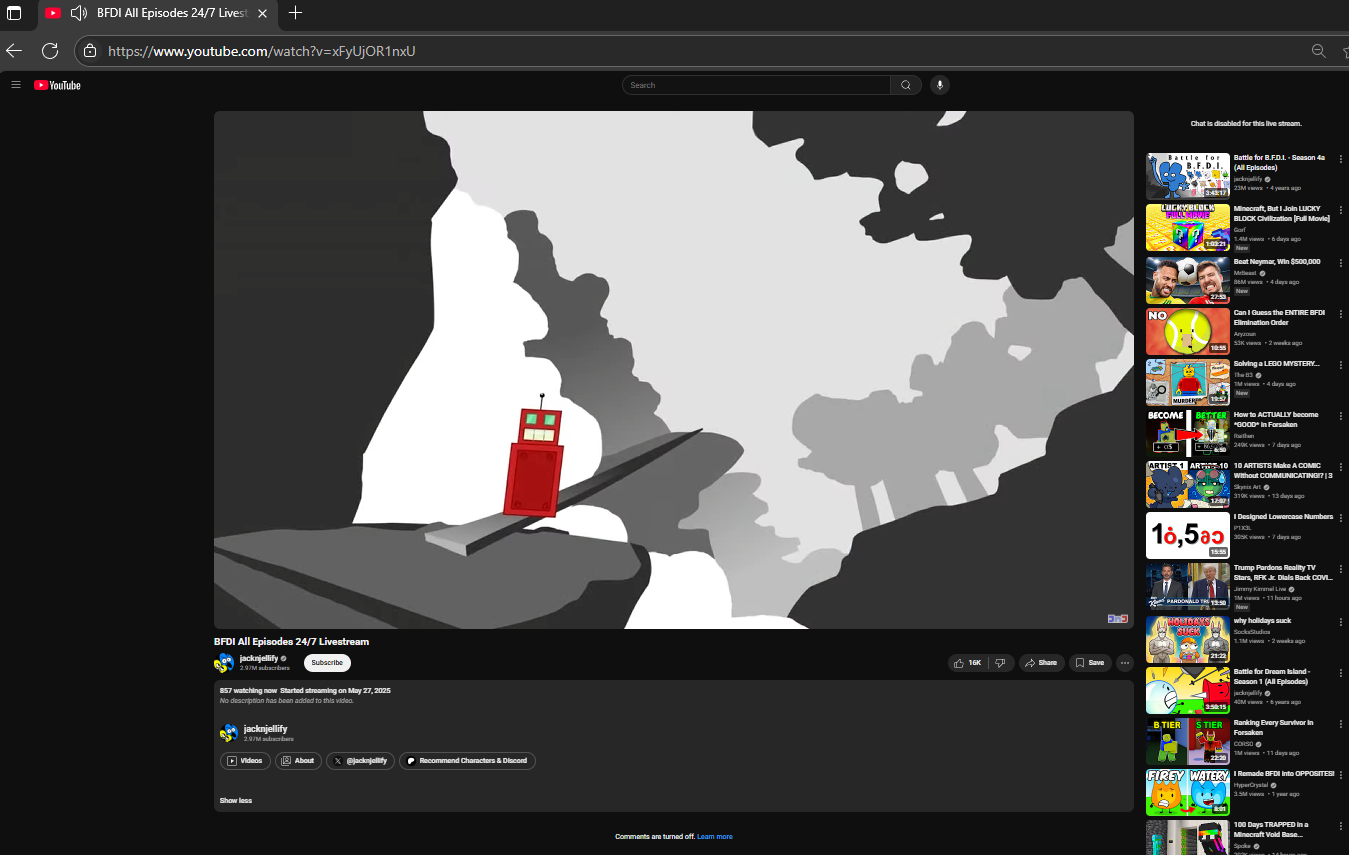The image size is (1349, 855).
Task: View site information lock icon
Action: click(90, 51)
